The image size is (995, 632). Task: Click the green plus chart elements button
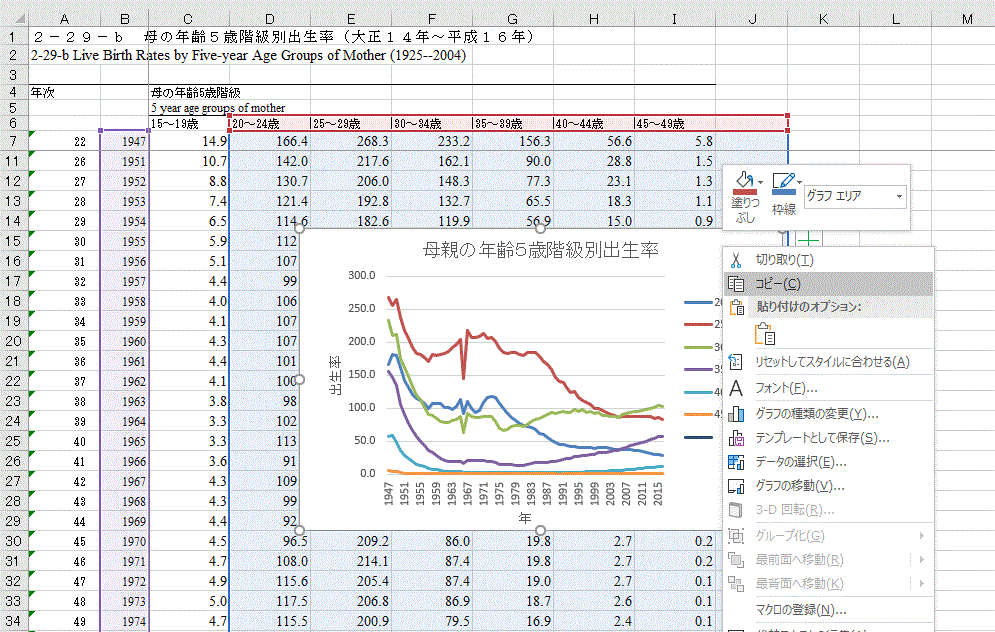pos(808,239)
